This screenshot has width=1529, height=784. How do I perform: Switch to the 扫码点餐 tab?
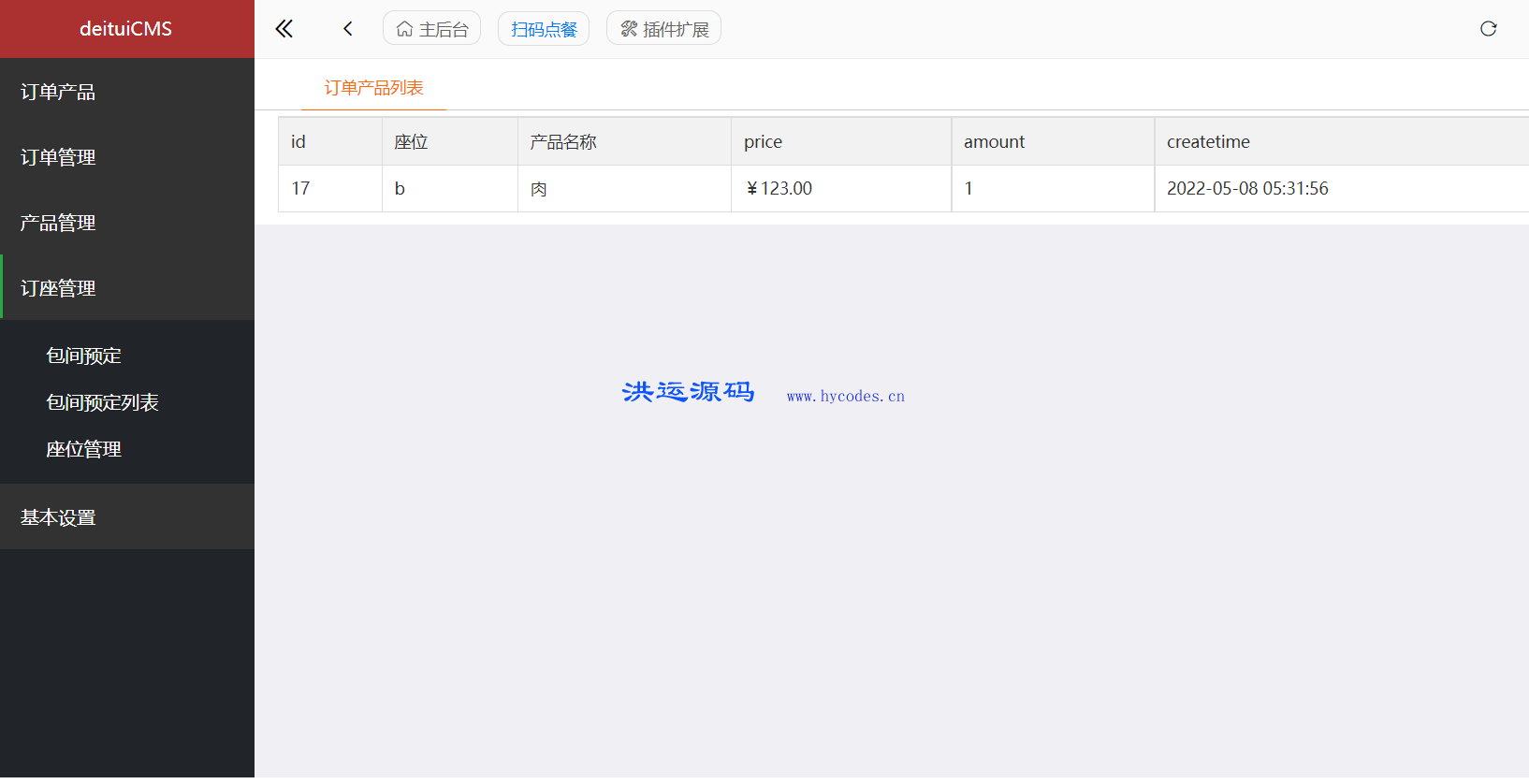pyautogui.click(x=544, y=29)
